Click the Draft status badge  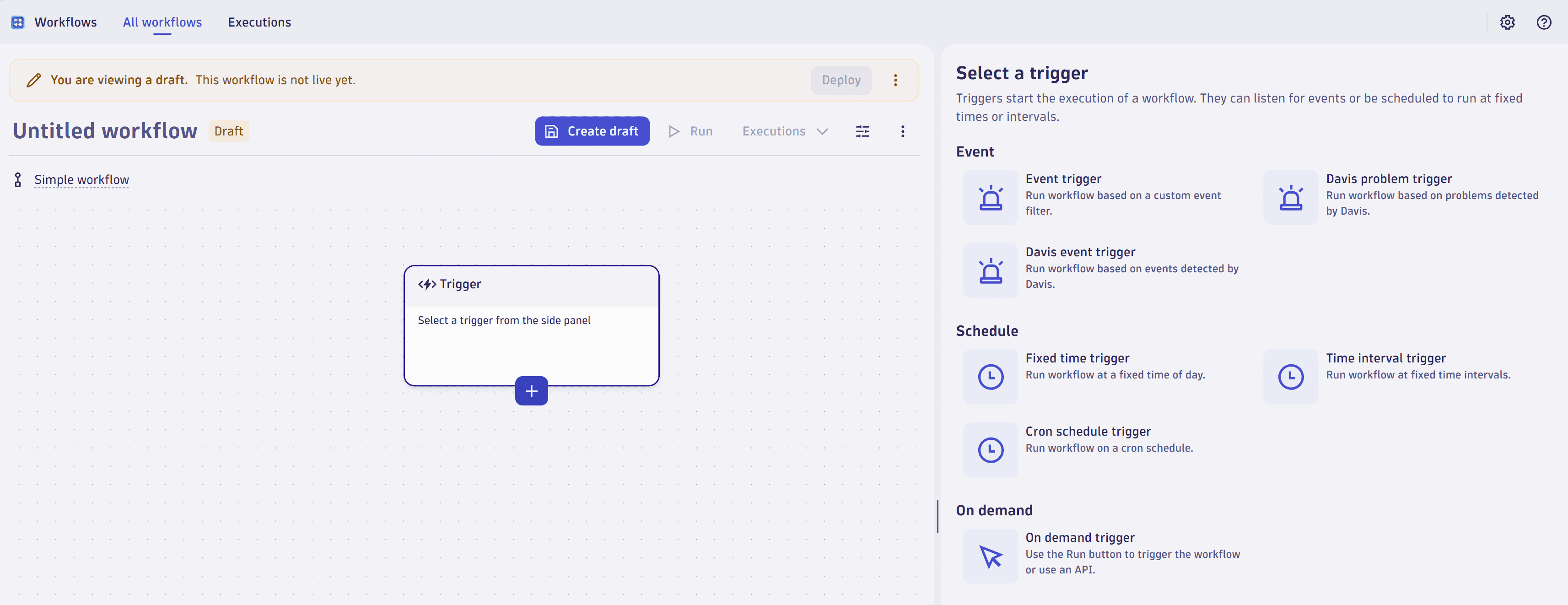pyautogui.click(x=228, y=131)
